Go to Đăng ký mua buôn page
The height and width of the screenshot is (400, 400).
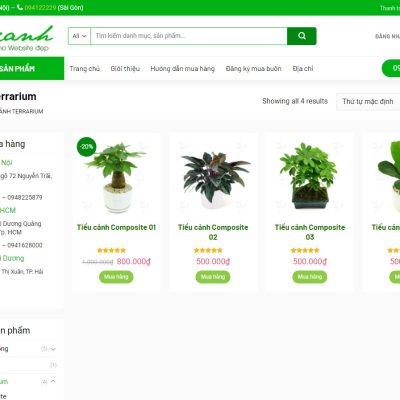click(254, 69)
